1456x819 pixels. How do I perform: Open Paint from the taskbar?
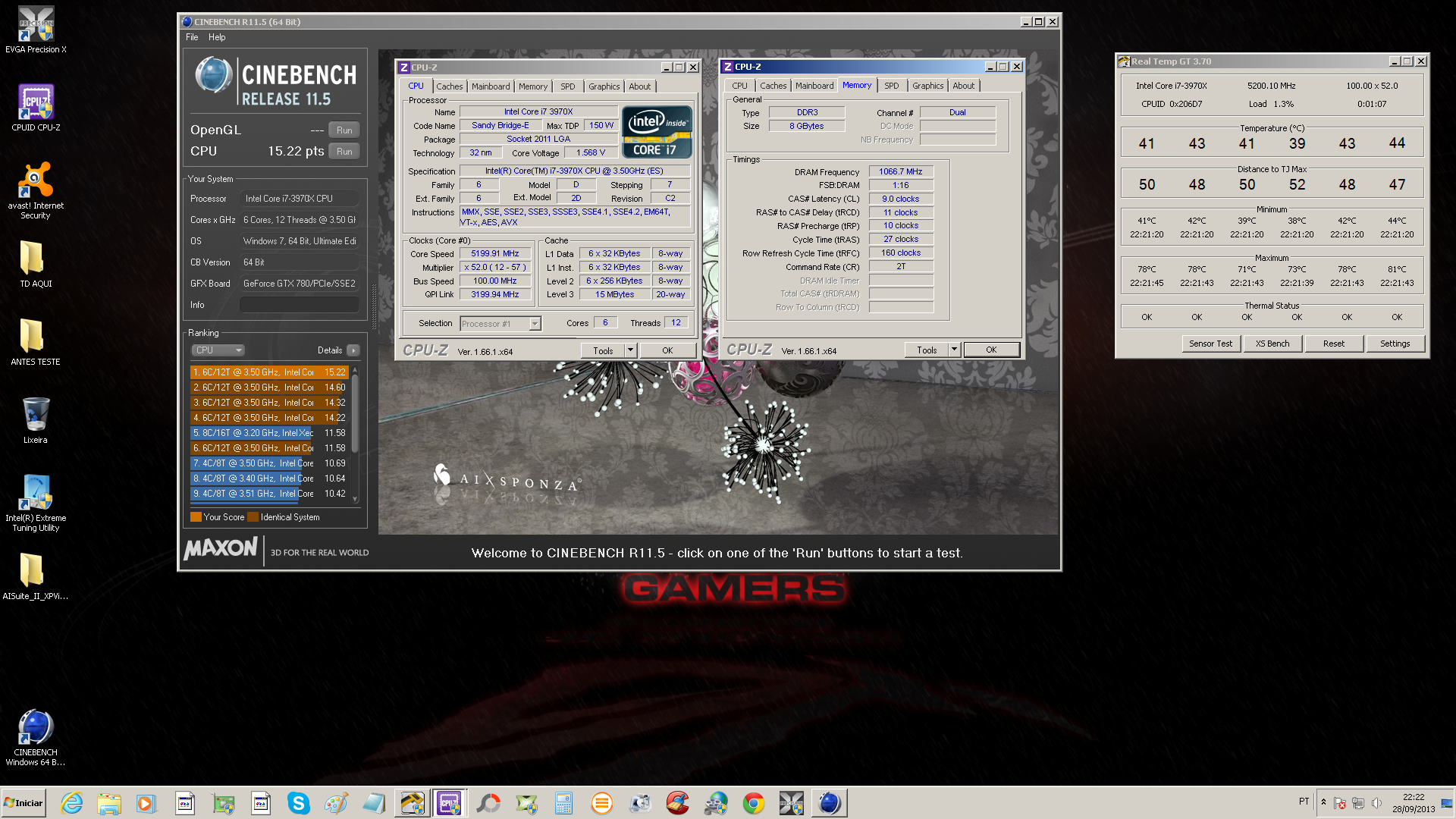click(336, 803)
